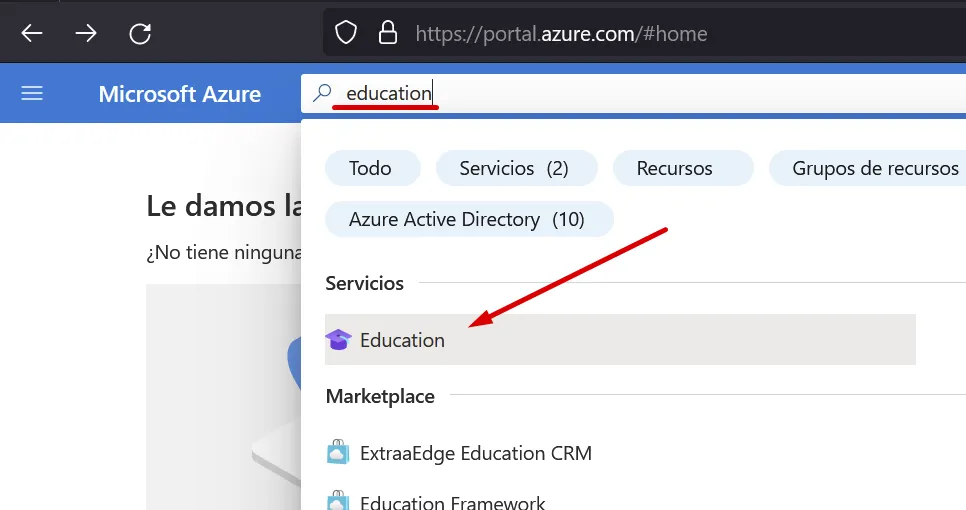Click the browser forward arrow
Image resolution: width=966 pixels, height=510 pixels.
point(86,34)
